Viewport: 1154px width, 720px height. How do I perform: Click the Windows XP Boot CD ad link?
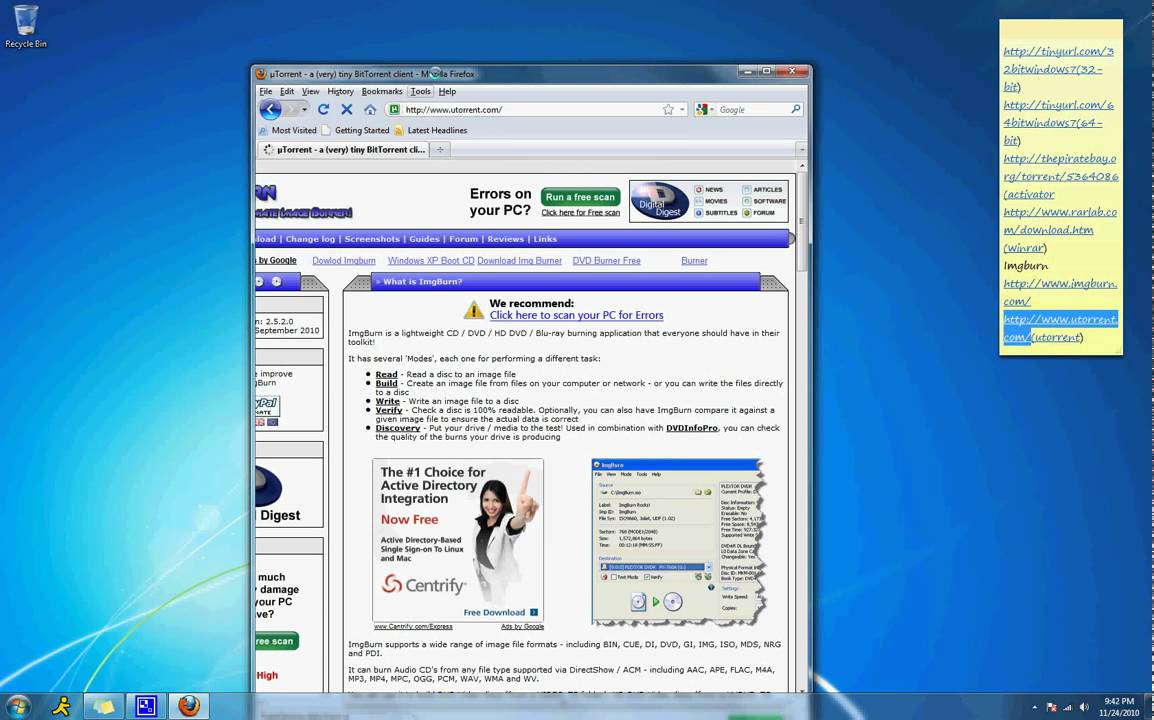431,261
